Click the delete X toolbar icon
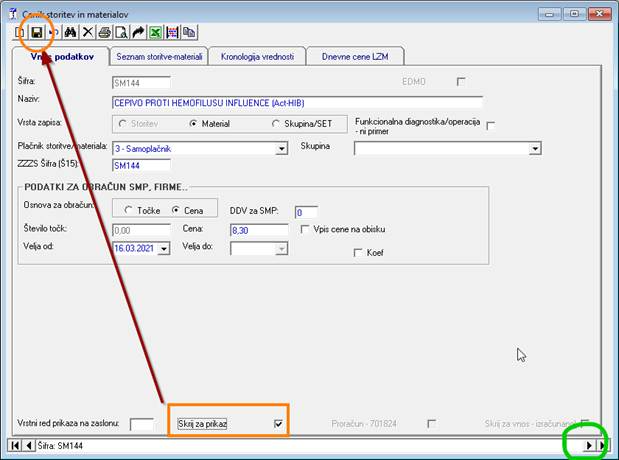 pos(87,33)
